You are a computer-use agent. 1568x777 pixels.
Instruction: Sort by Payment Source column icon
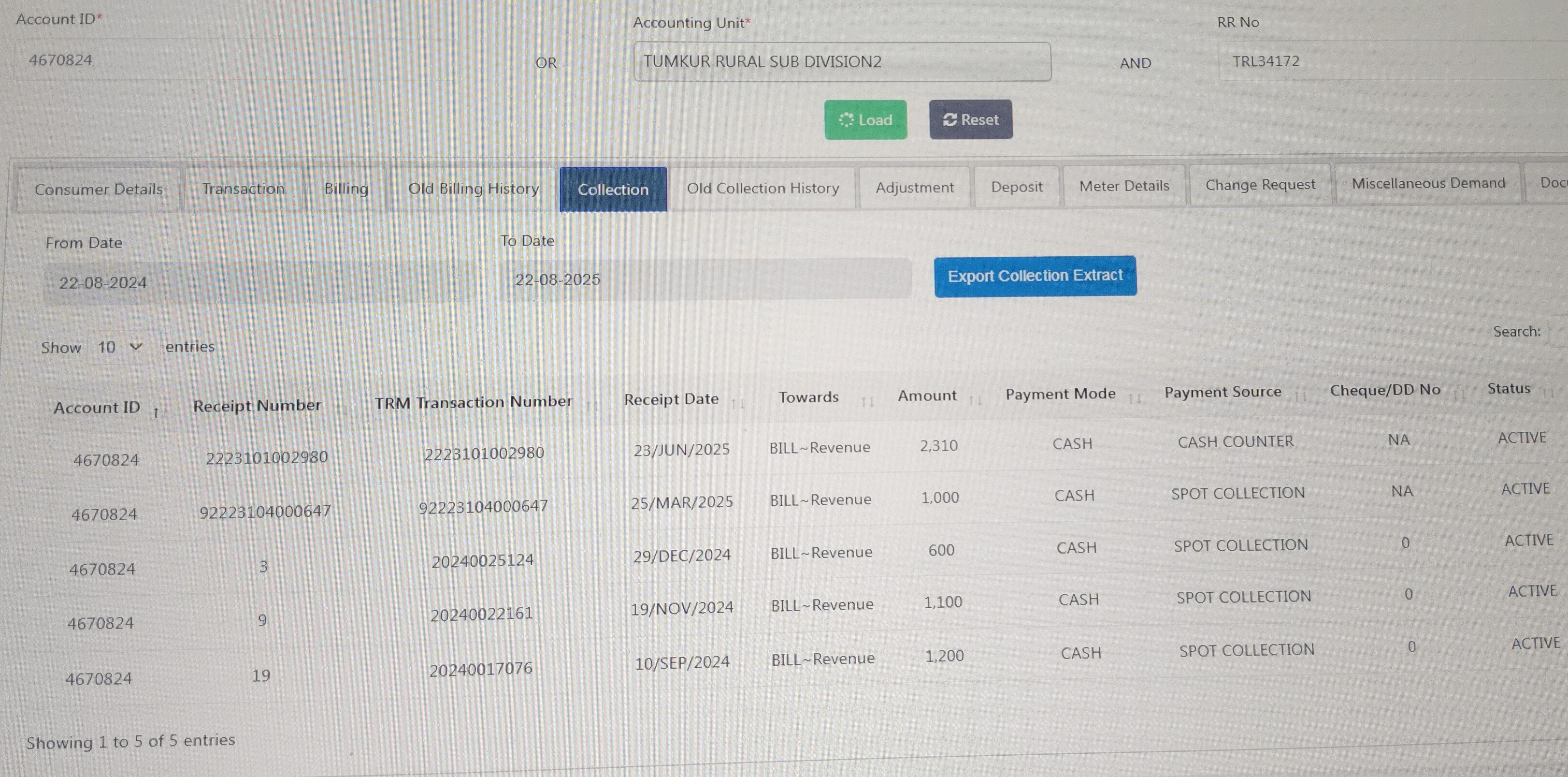1301,396
